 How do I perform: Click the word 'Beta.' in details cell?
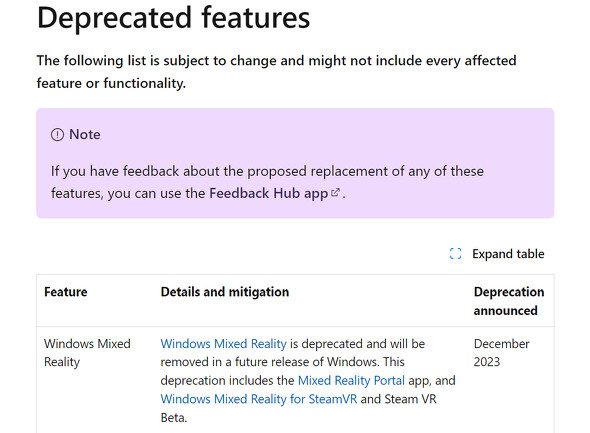[x=174, y=418]
